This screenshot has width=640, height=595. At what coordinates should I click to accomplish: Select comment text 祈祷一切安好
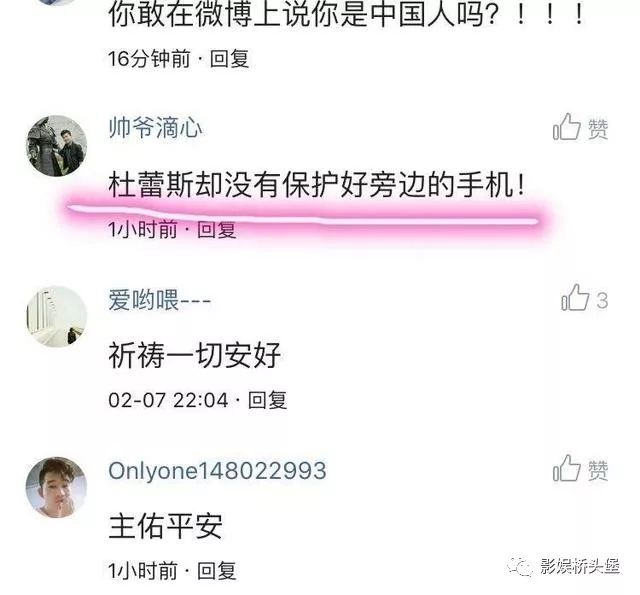coord(194,355)
